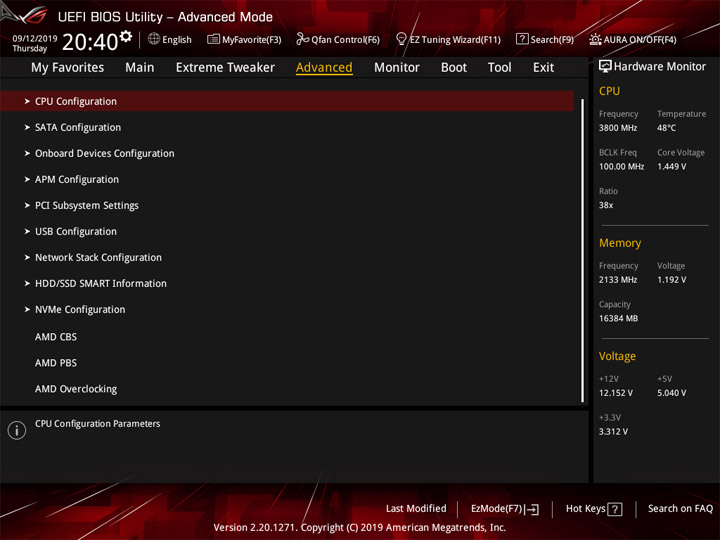Open Qfan Control(F6) label
Image resolution: width=720 pixels, height=540 pixels.
pos(345,39)
